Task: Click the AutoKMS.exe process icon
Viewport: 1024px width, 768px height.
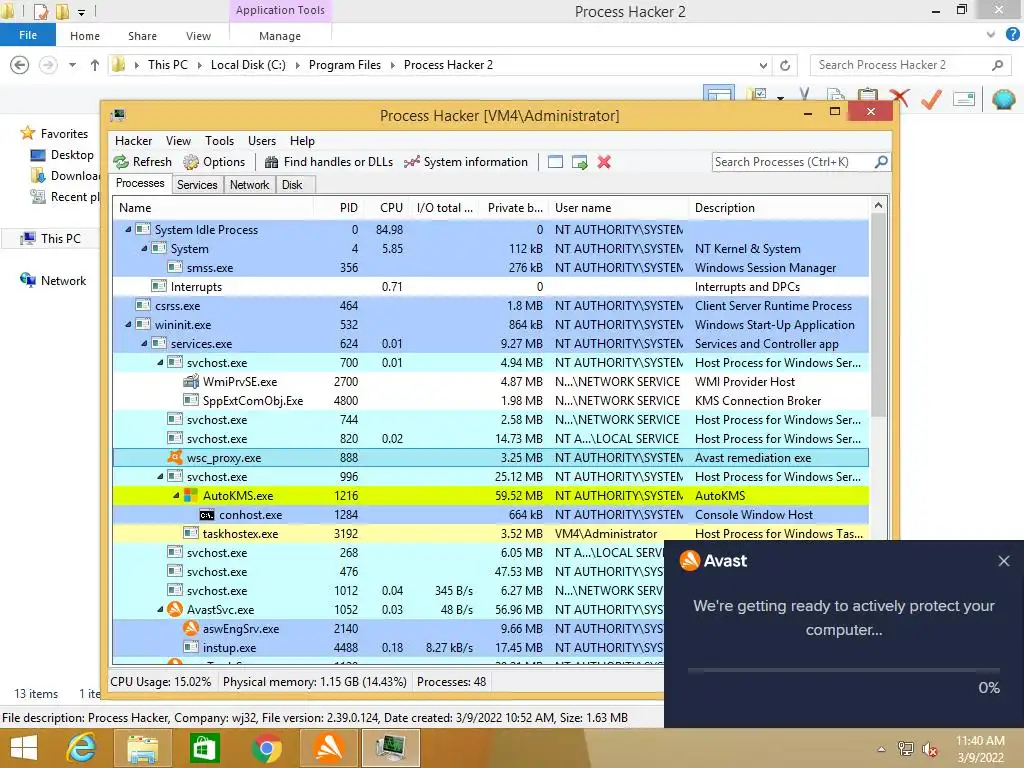Action: 191,496
